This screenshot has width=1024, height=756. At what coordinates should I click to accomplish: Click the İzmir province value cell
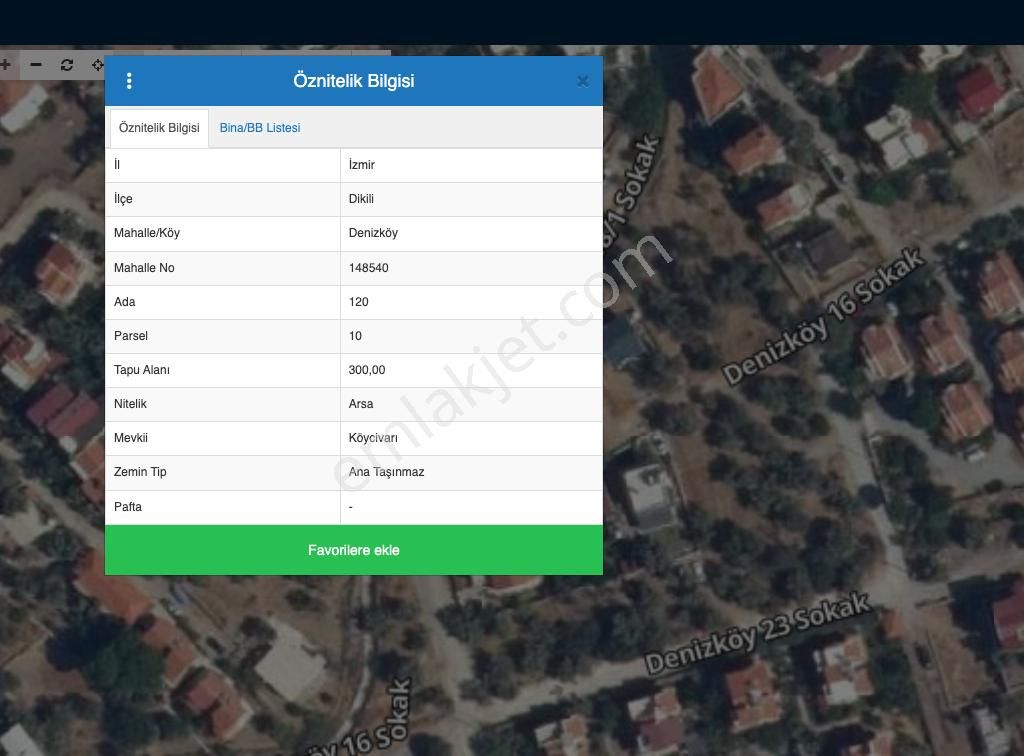[362, 165]
